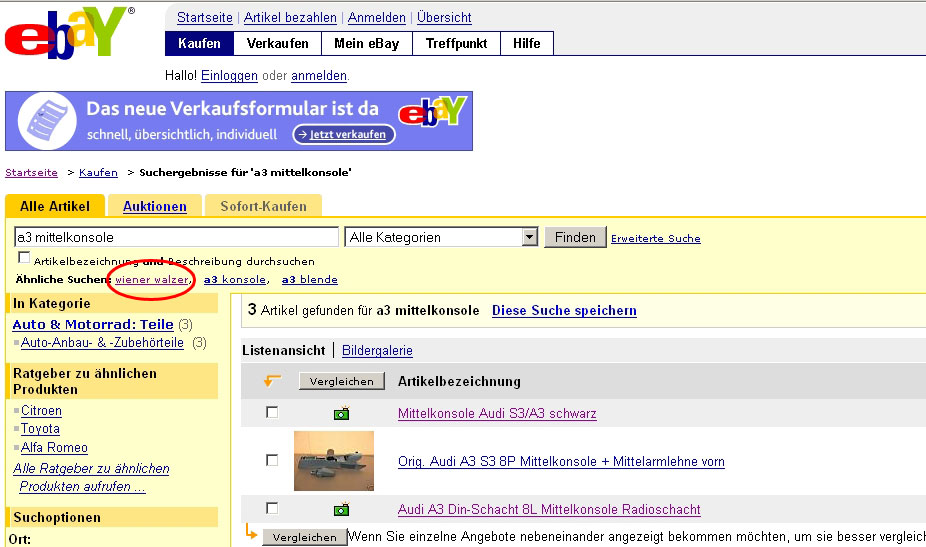926x547 pixels.
Task: Click the Vergleichen button below the listings
Action: [x=305, y=537]
